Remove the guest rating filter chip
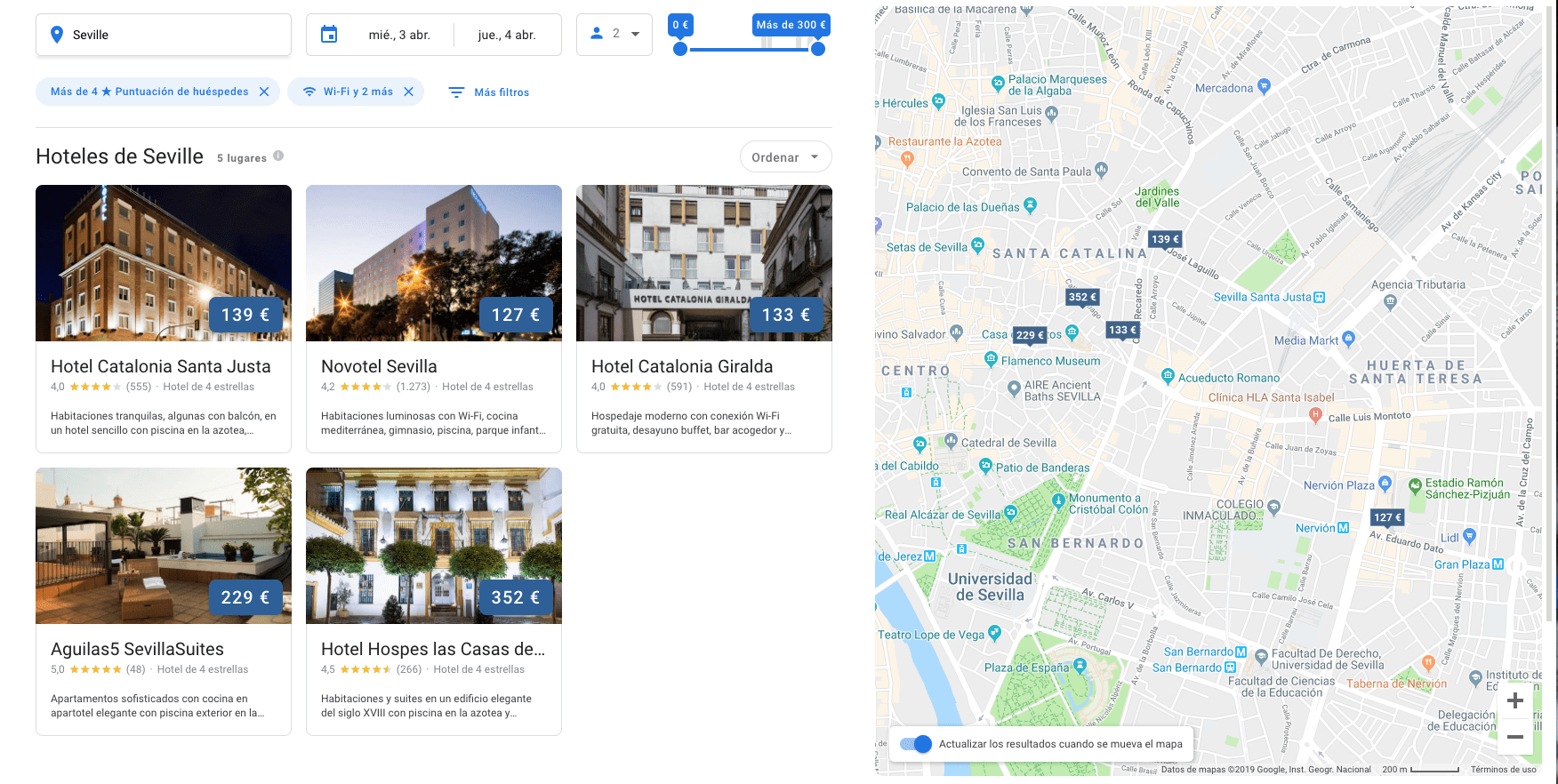This screenshot has height=784, width=1558. point(264,92)
